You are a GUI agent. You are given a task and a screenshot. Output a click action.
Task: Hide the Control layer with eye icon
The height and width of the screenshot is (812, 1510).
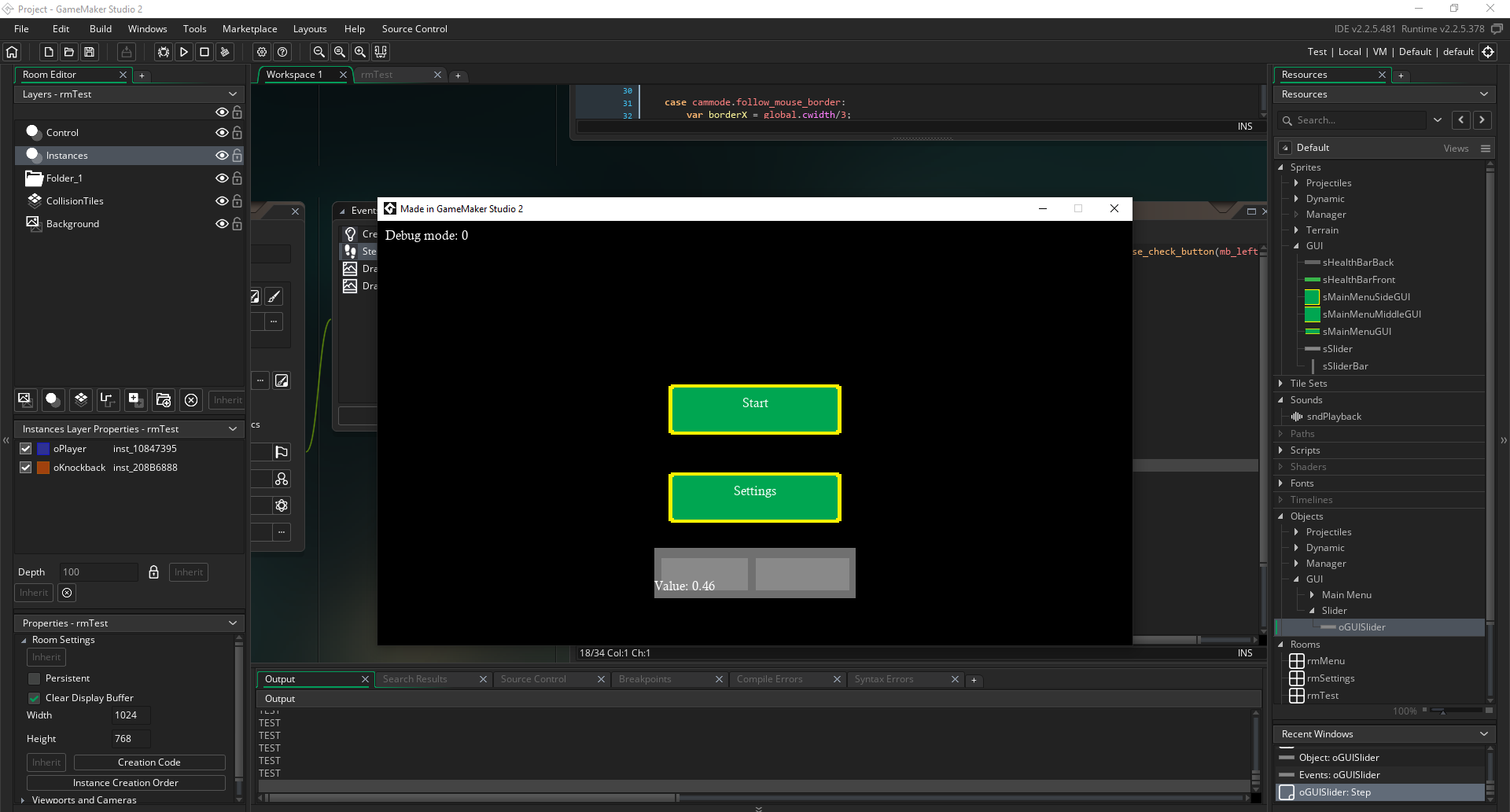[x=222, y=133]
